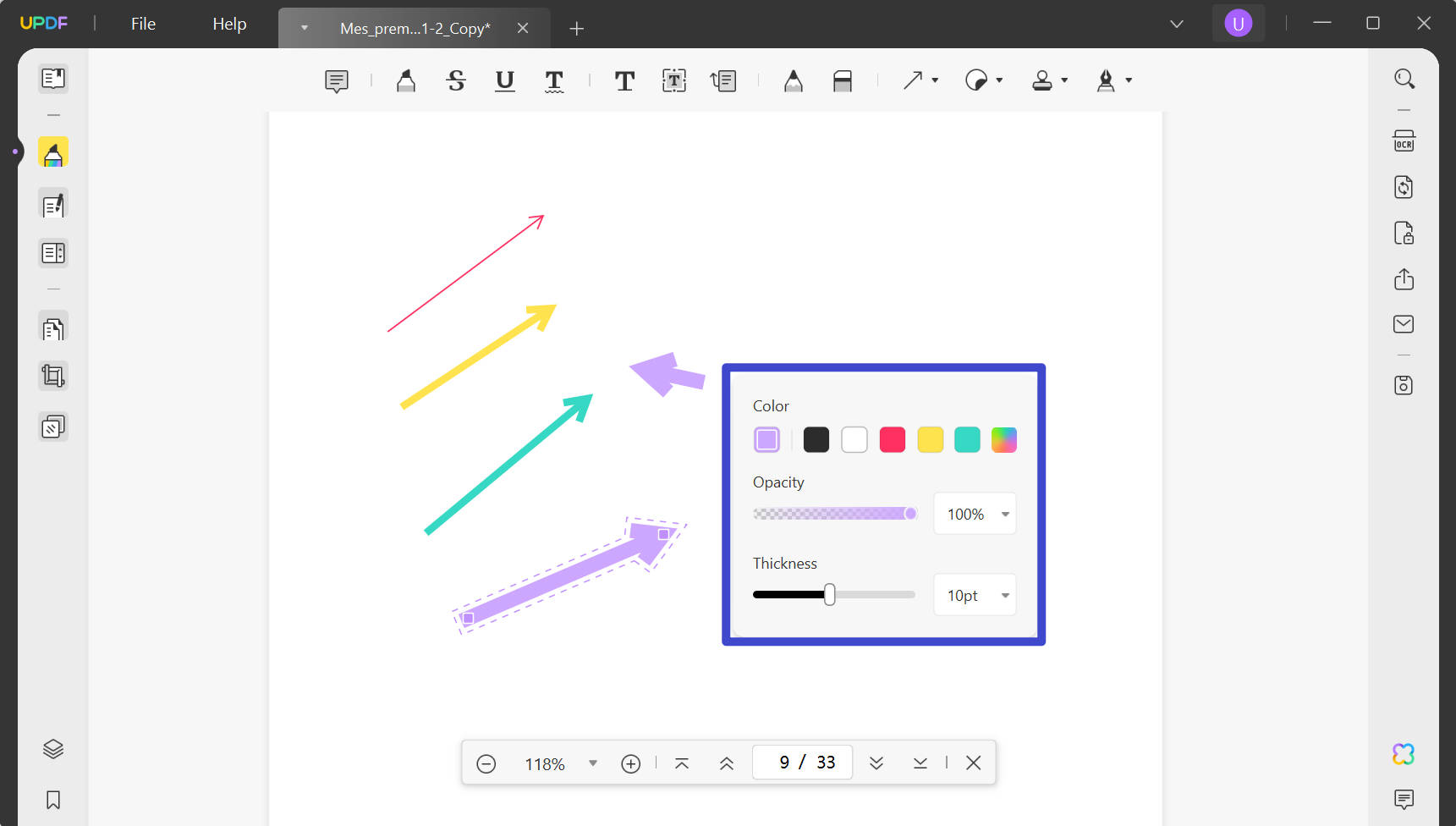Viewport: 1456px width, 826px height.
Task: Open the sticky note comment tool
Action: point(336,80)
